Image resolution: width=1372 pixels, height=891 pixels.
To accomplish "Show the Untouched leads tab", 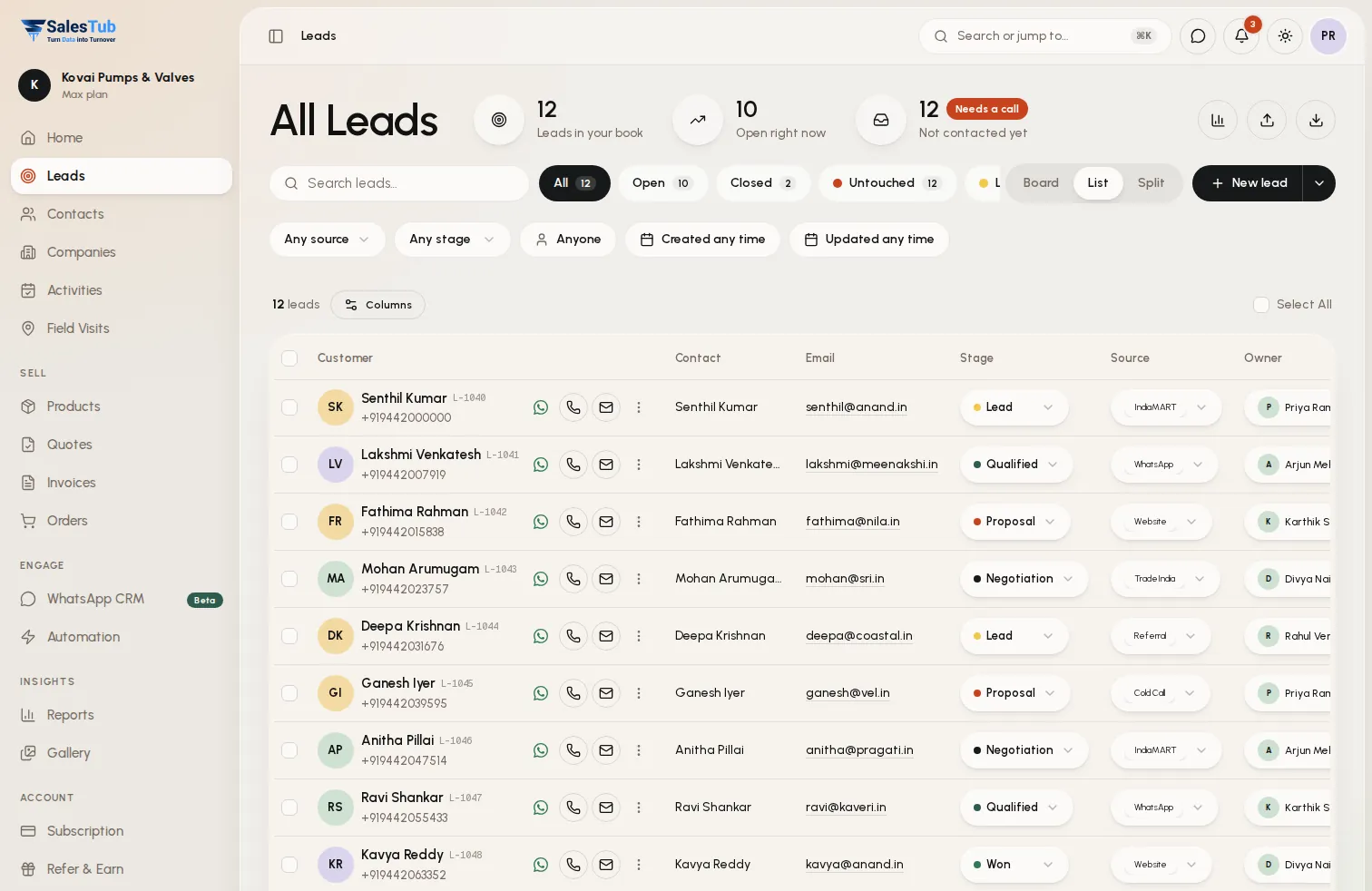I will [x=887, y=183].
